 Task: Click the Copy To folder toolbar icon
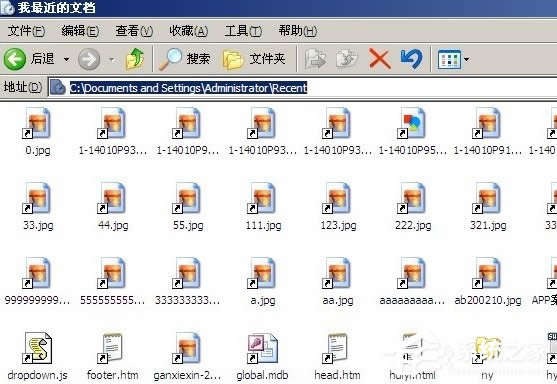pos(347,59)
